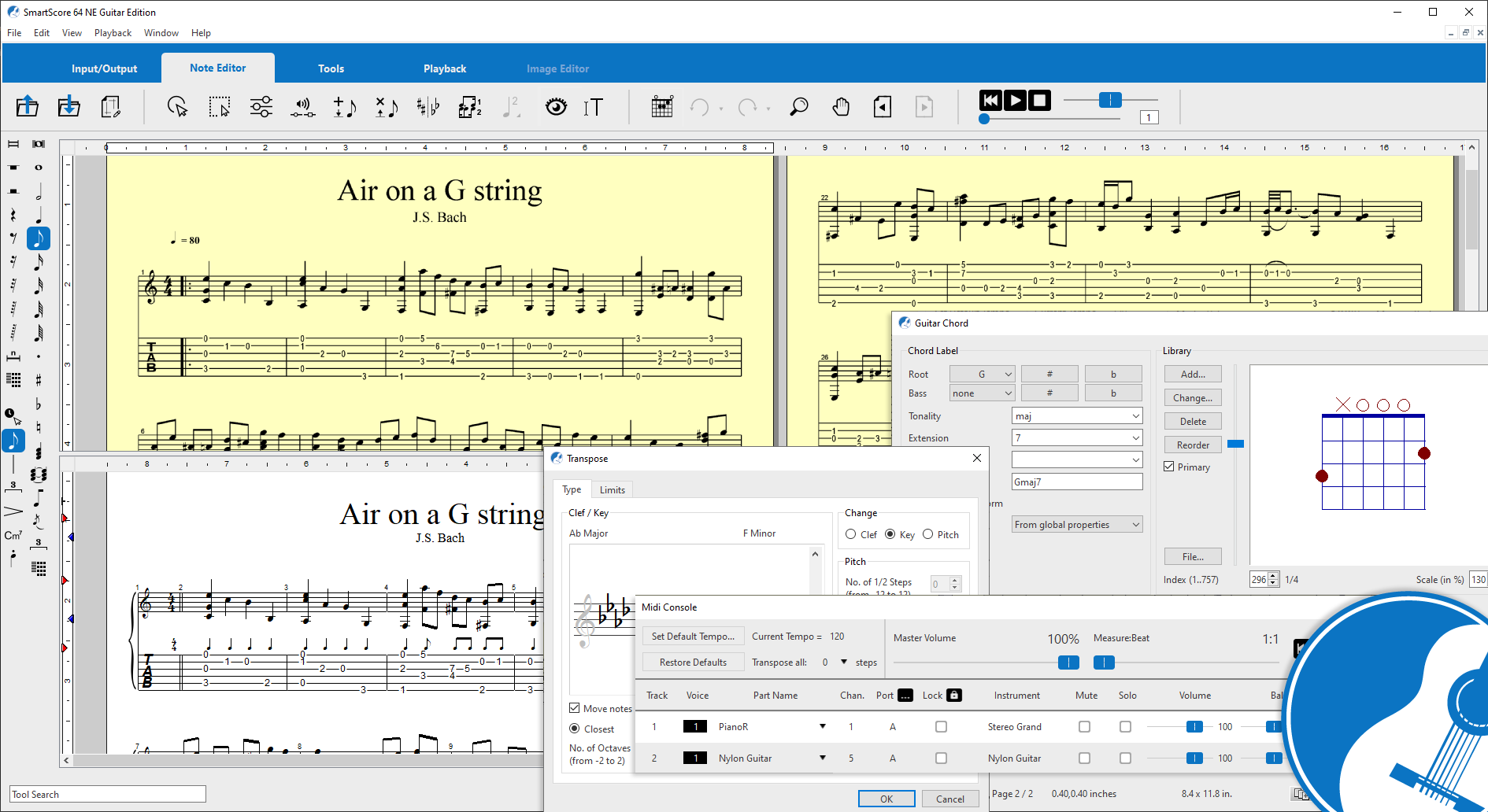Select the arrow pointer tool

click(177, 106)
